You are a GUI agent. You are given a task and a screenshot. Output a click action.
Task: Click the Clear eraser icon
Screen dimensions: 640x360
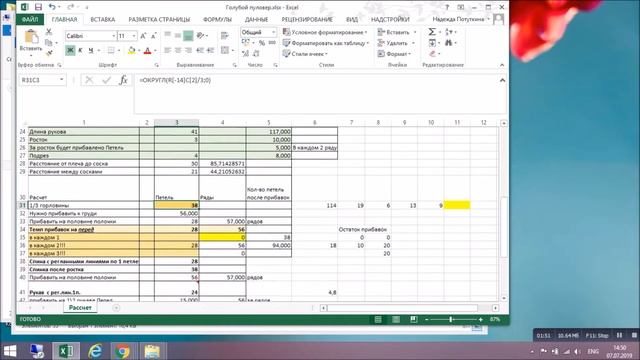click(x=432, y=54)
